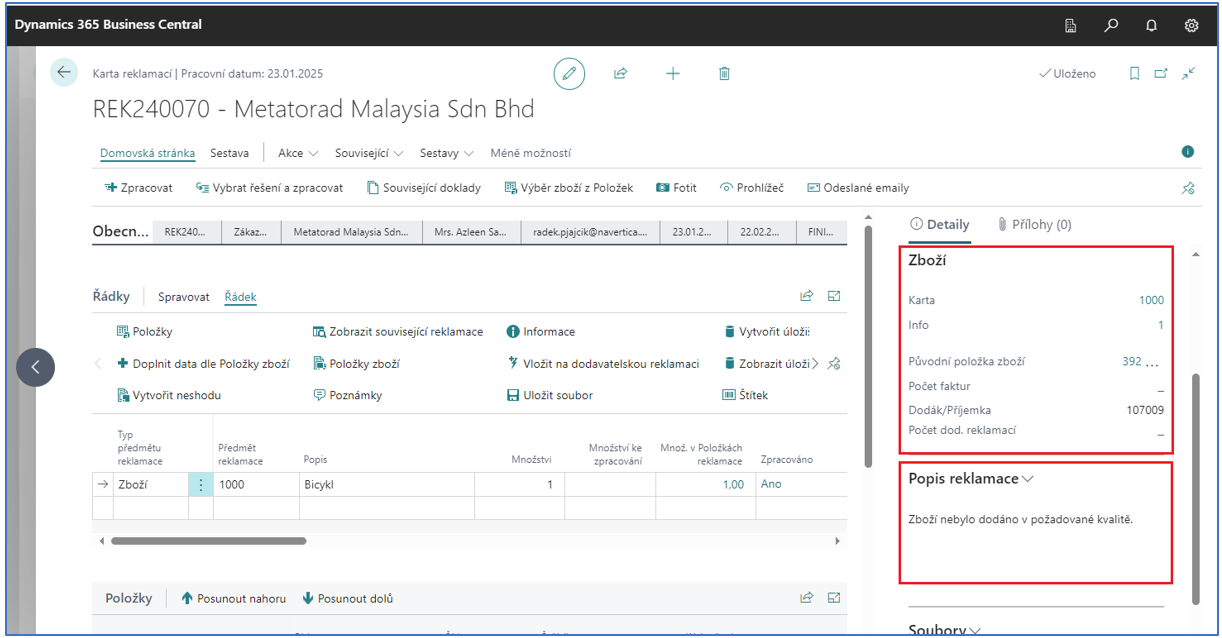Open Související doklady action
The height and width of the screenshot is (638, 1222).
(423, 188)
